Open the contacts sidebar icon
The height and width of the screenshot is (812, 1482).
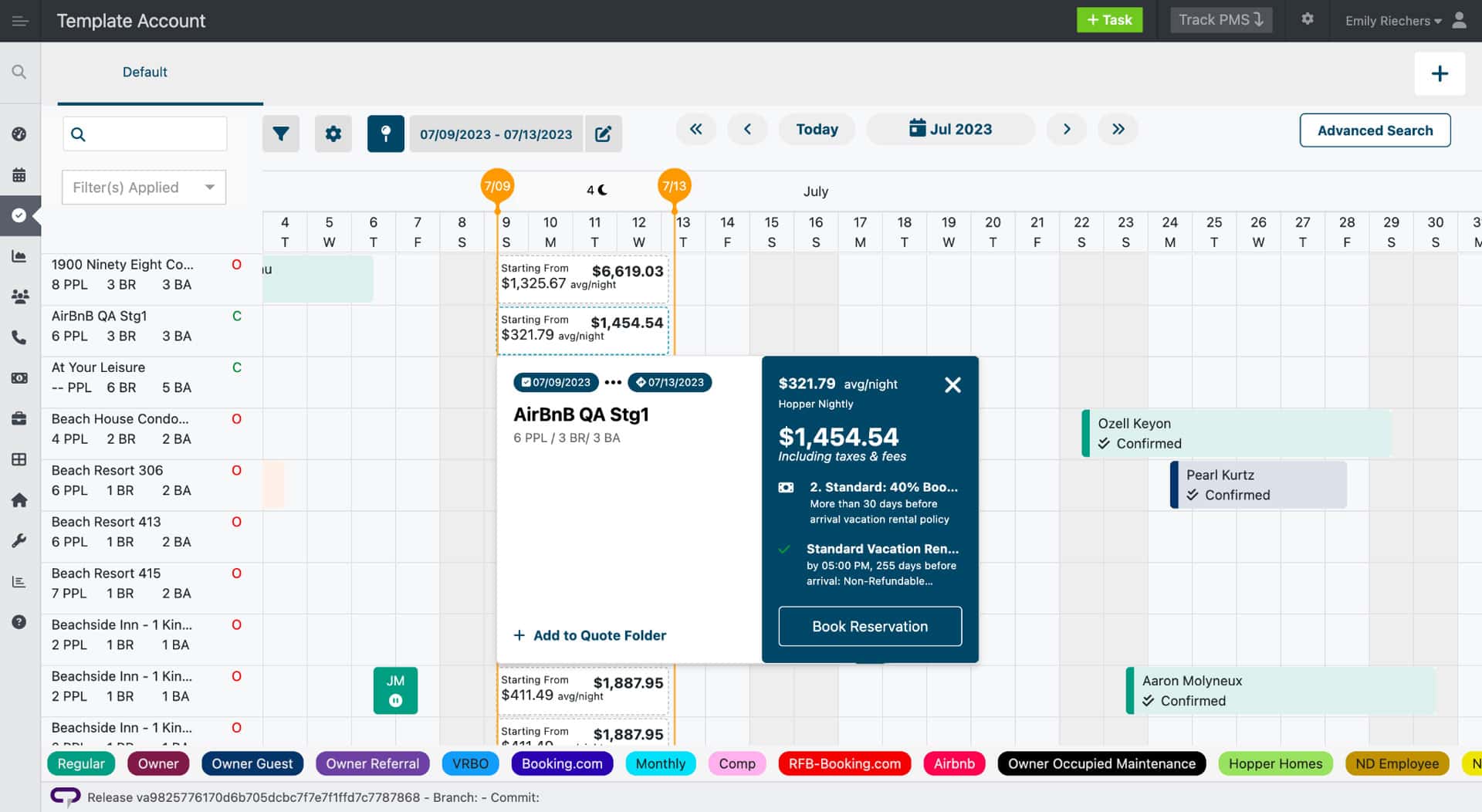pos(20,296)
